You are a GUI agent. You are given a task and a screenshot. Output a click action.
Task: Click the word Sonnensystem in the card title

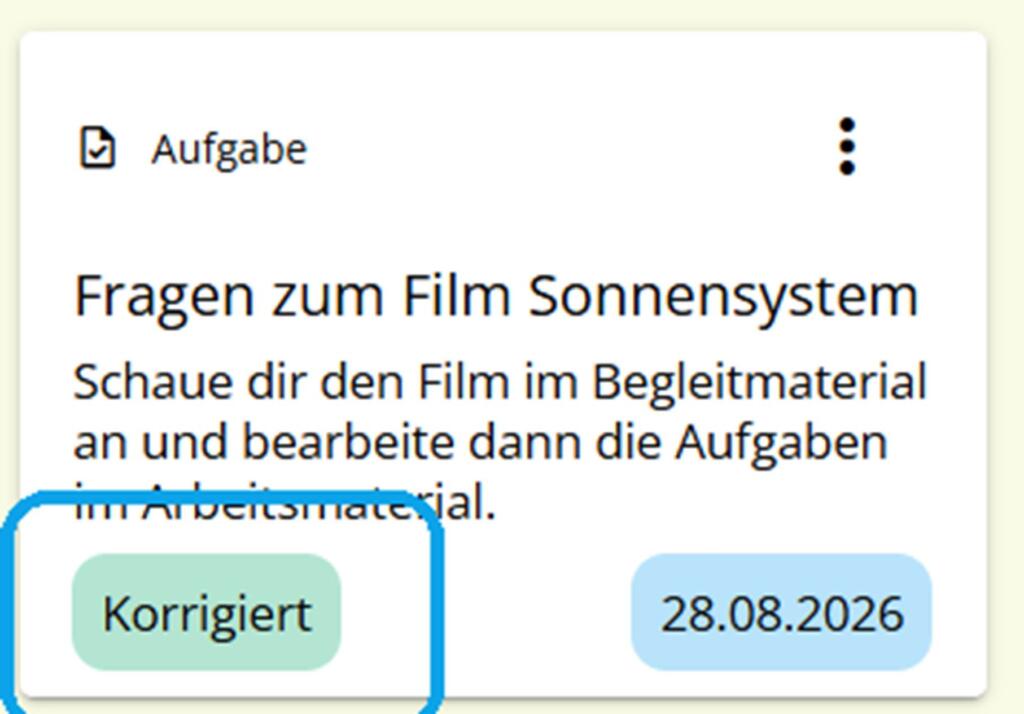[x=724, y=298]
